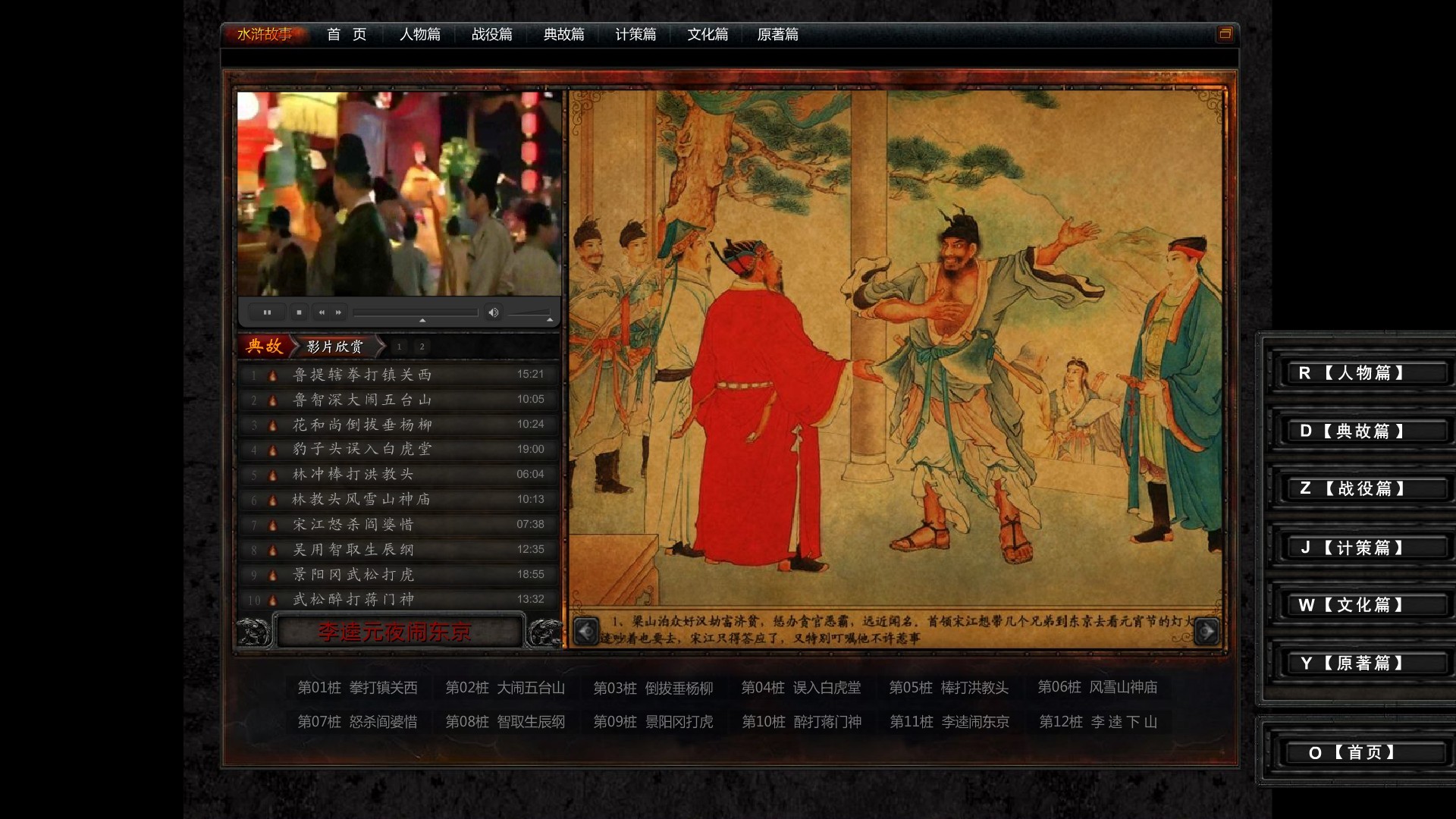Open story 第07桩 怒杀阎婆惜
Screen dimensions: 1456x819
(357, 722)
